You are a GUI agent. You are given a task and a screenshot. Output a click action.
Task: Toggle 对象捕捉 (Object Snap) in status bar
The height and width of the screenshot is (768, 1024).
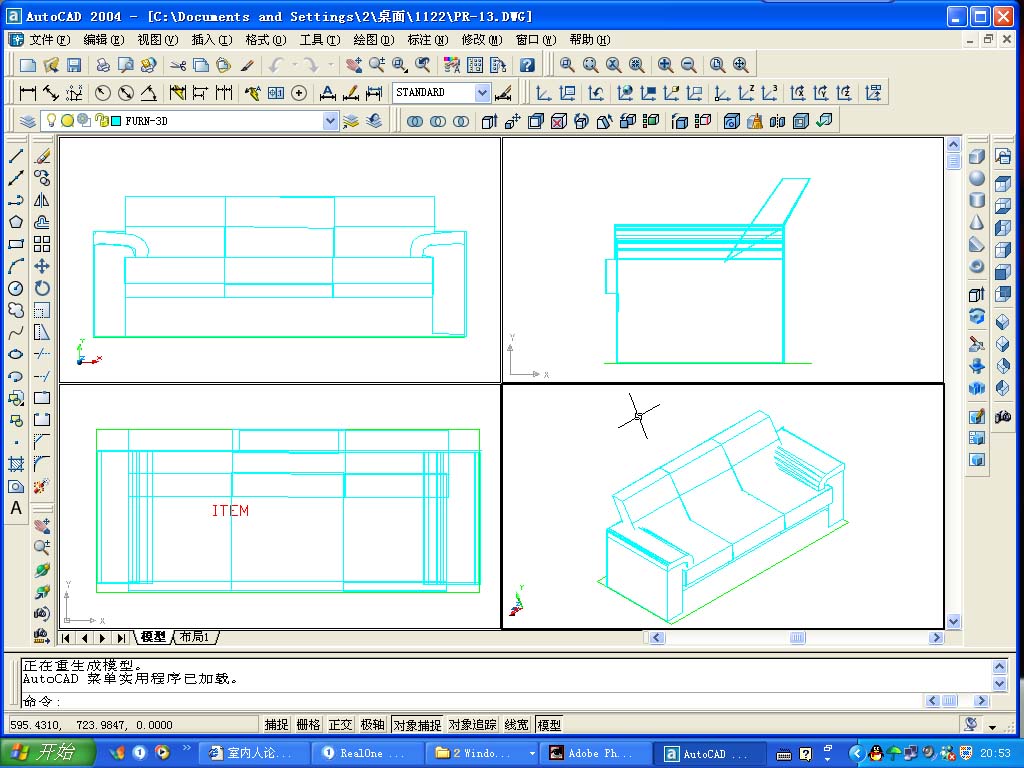pyautogui.click(x=417, y=725)
